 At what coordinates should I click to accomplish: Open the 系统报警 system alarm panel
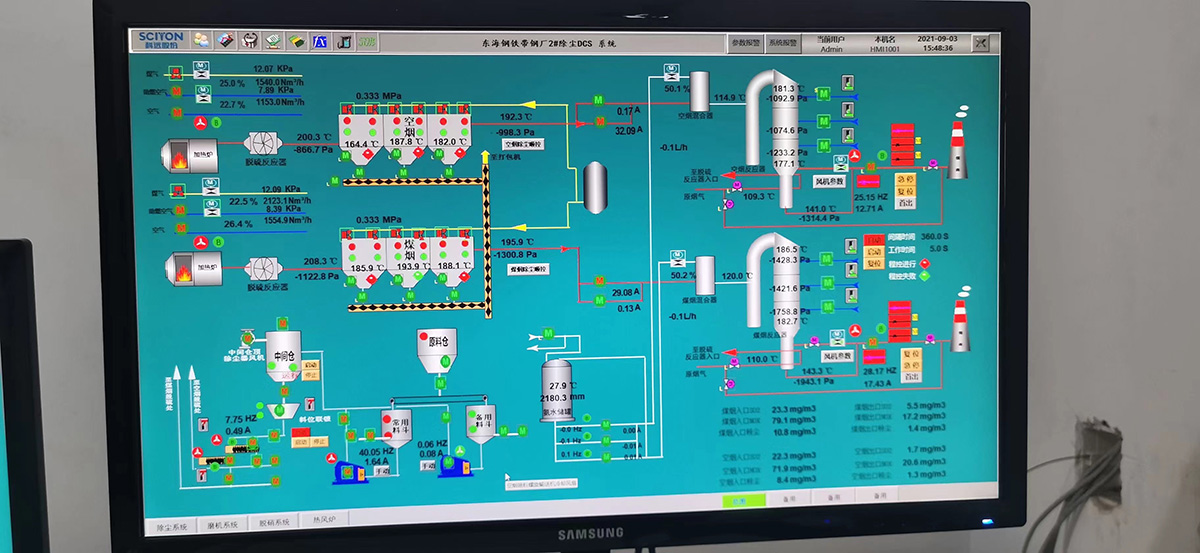783,43
